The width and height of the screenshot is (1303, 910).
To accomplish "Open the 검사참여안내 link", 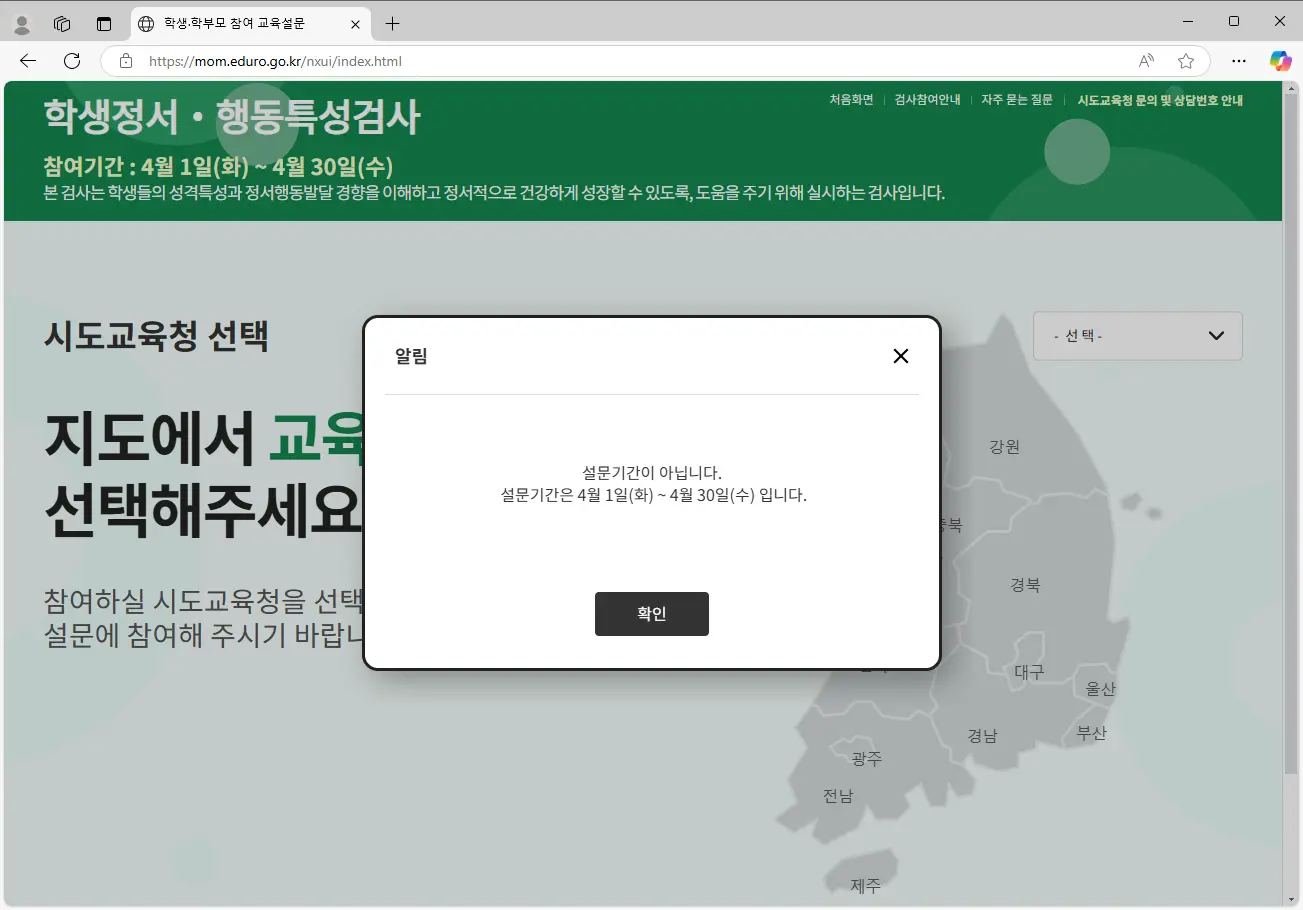I will 927,100.
